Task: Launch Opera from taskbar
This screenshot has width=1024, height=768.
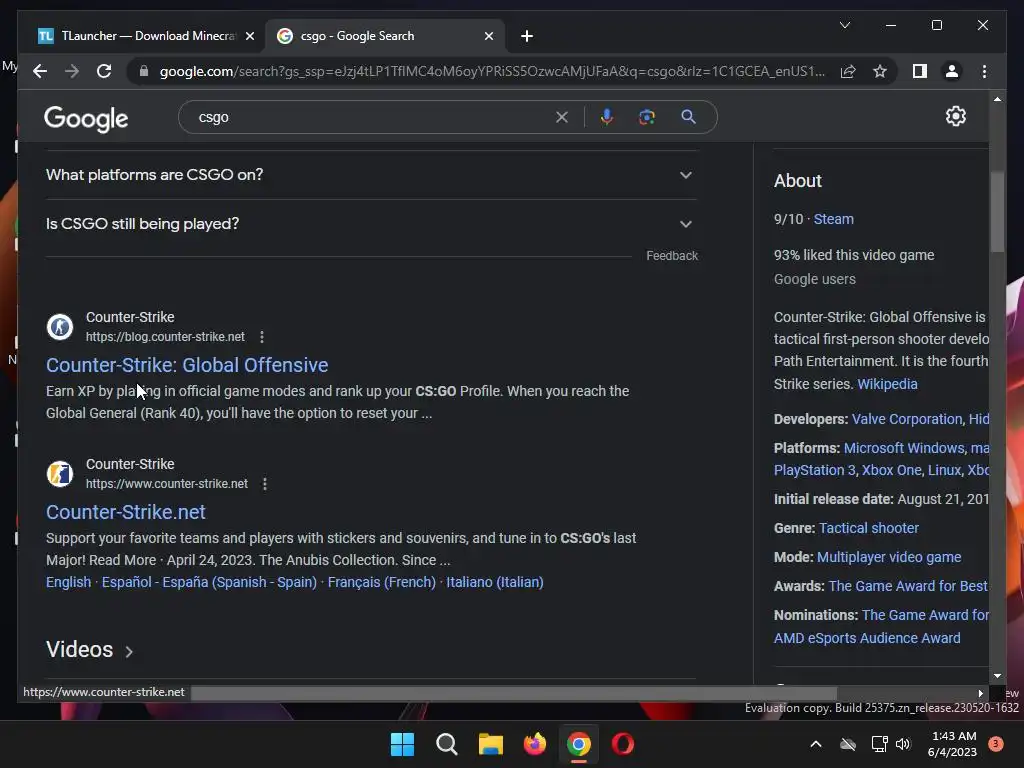Action: [x=622, y=744]
